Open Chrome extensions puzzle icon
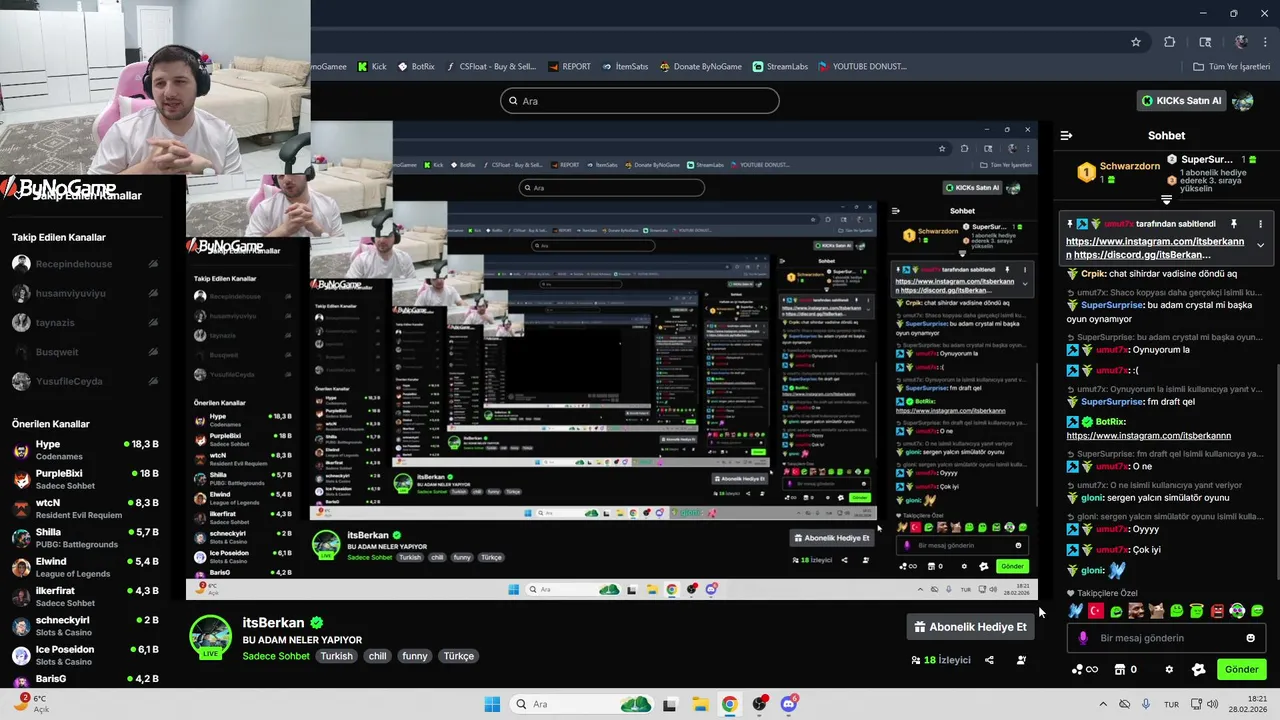 pos(1169,42)
